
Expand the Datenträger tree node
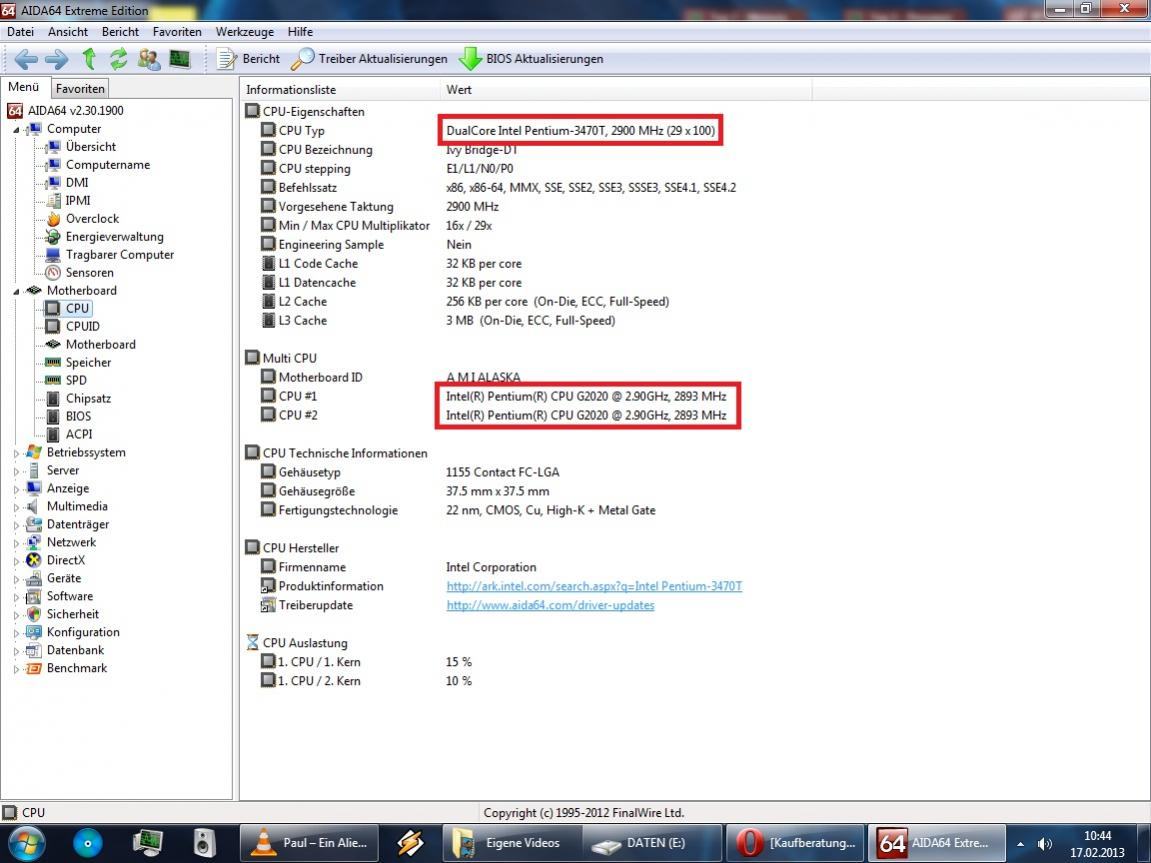click(15, 525)
